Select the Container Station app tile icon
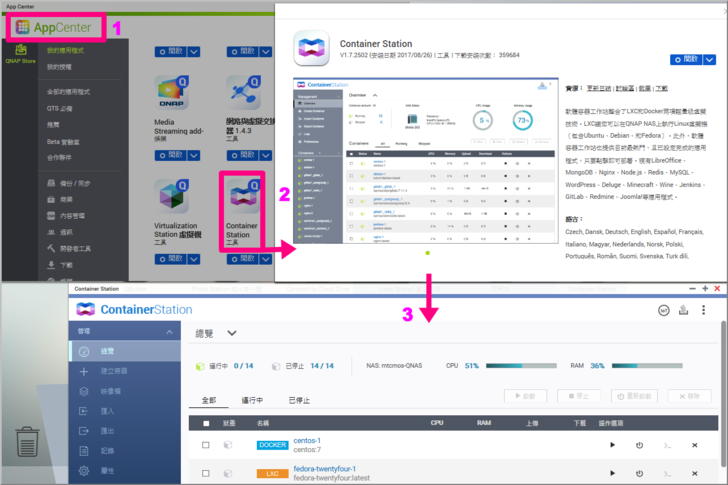 coord(243,196)
